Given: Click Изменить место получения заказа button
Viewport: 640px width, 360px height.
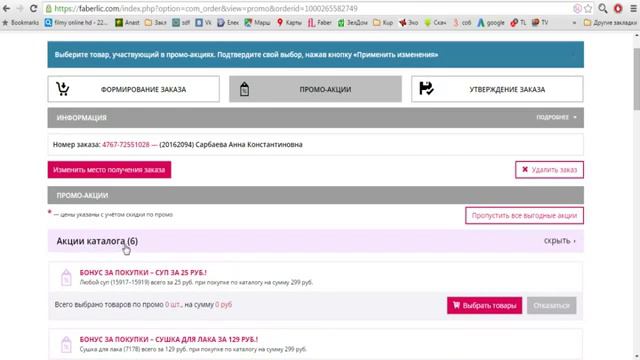Looking at the screenshot, I should click(x=109, y=170).
